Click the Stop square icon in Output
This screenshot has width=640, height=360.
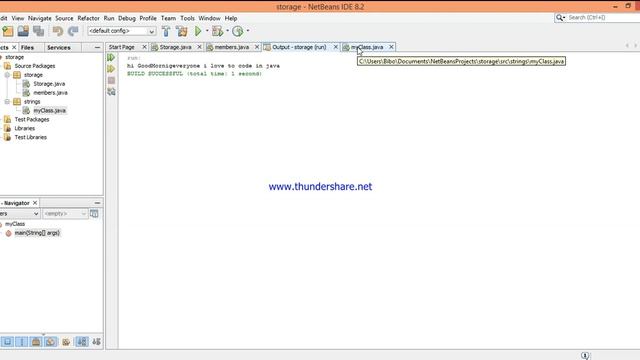(x=111, y=80)
